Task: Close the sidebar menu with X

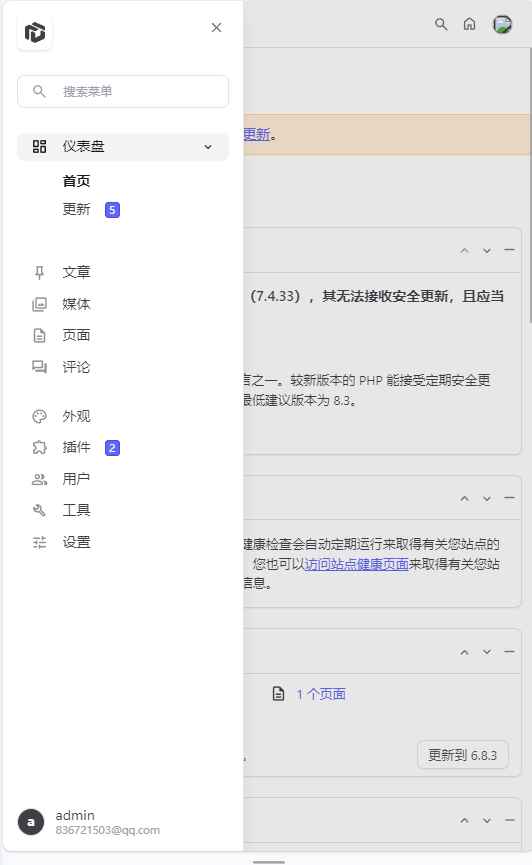Action: (216, 28)
